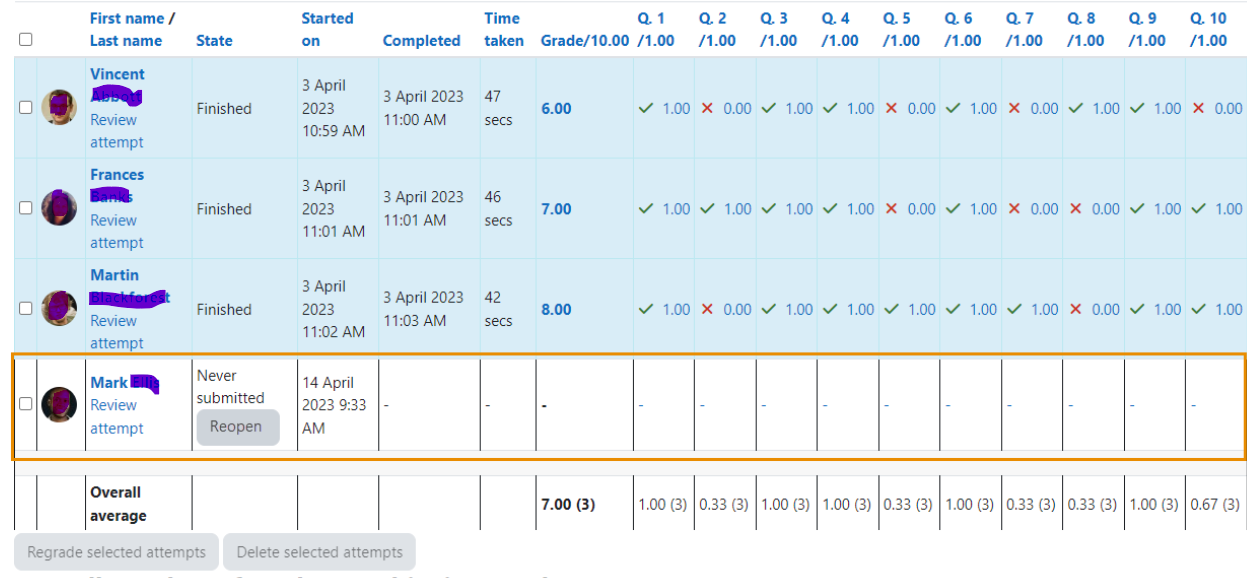Sort attempts by the Started on column header
The image size is (1247, 578).
coord(327,29)
